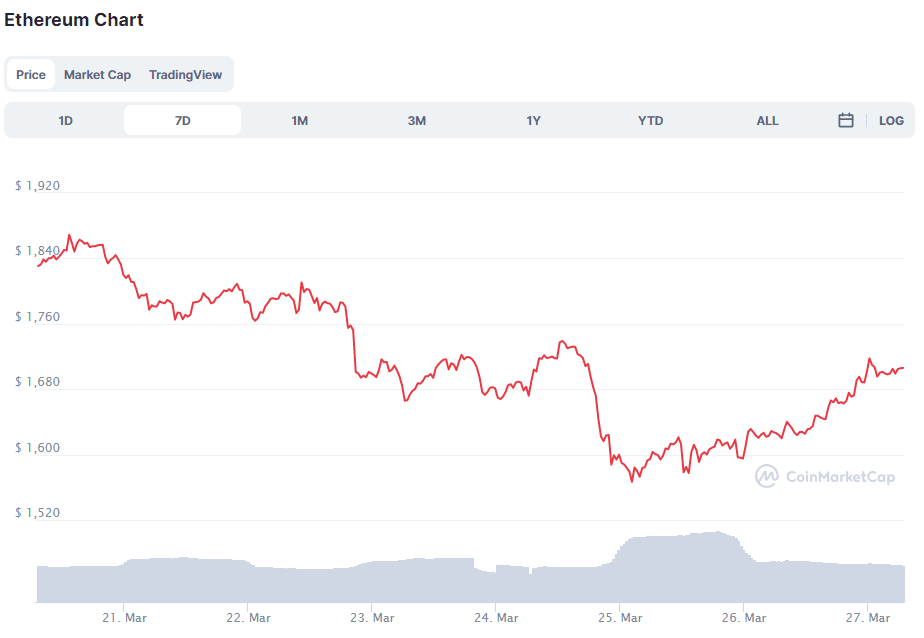
Task: Open the TradingView tab
Action: pyautogui.click(x=186, y=74)
